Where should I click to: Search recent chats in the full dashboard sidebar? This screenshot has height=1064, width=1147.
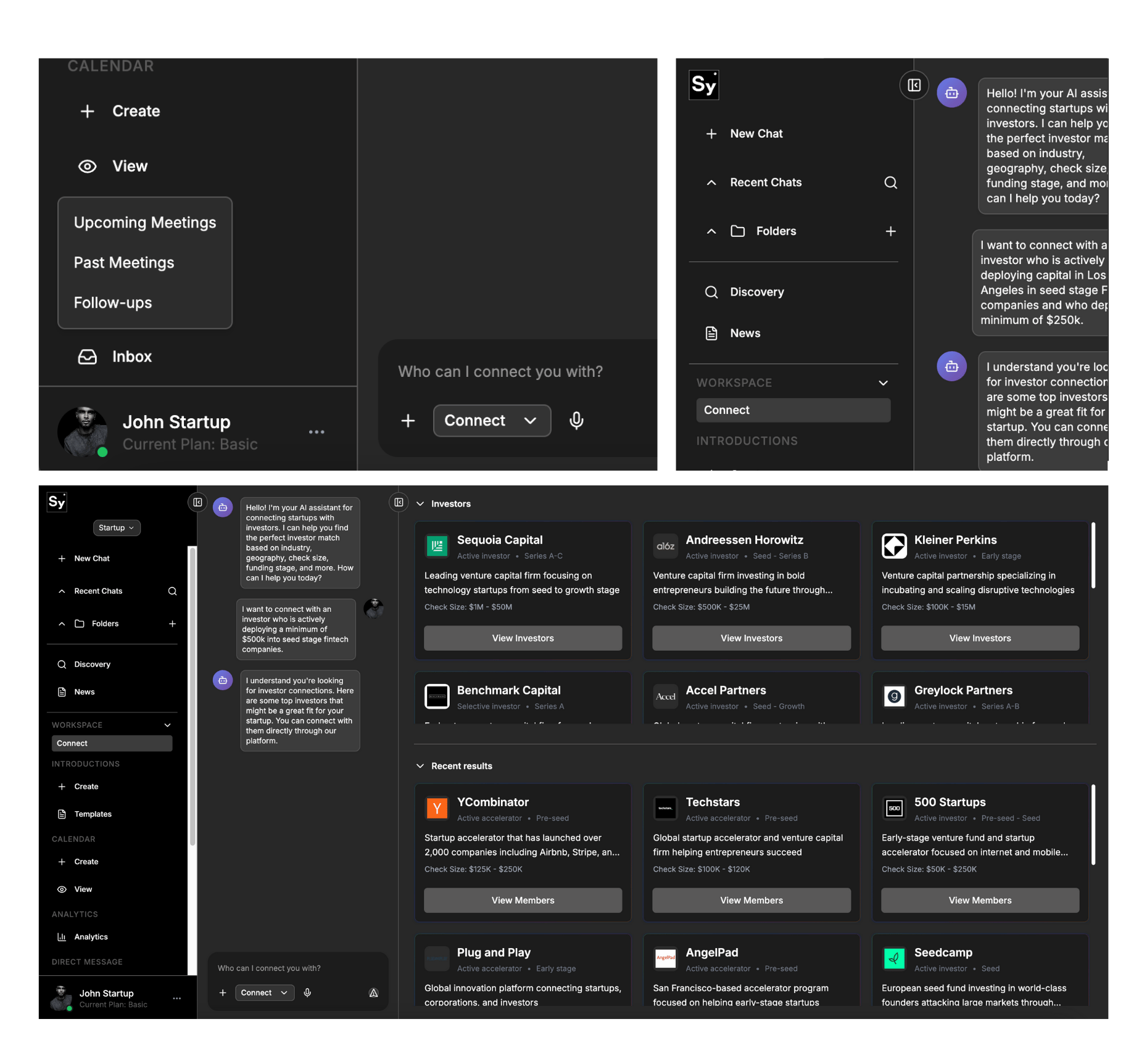(172, 591)
